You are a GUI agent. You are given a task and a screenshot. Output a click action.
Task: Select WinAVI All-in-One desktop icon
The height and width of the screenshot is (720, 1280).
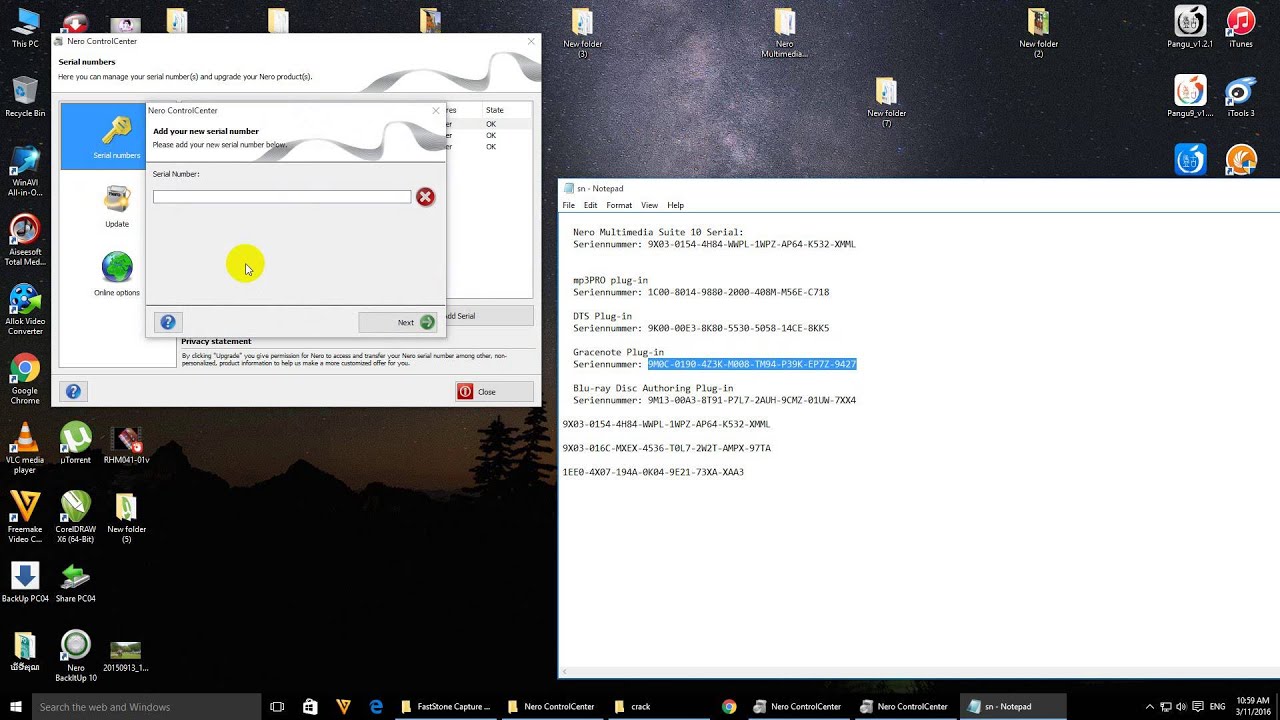coord(26,172)
